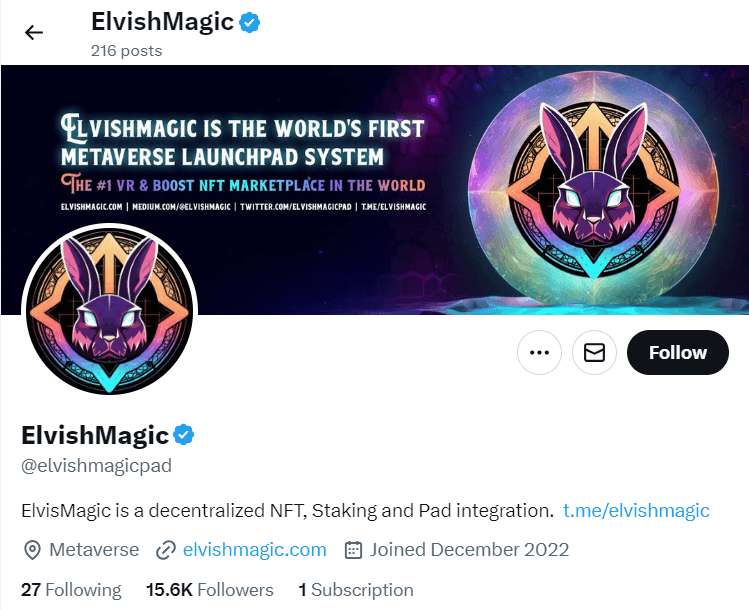Viewport: 749px width, 610px height.
Task: Click the back arrow icon
Action: click(34, 32)
